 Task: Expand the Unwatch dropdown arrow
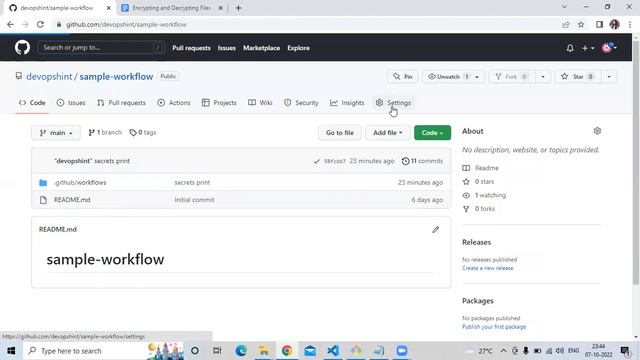(477, 77)
